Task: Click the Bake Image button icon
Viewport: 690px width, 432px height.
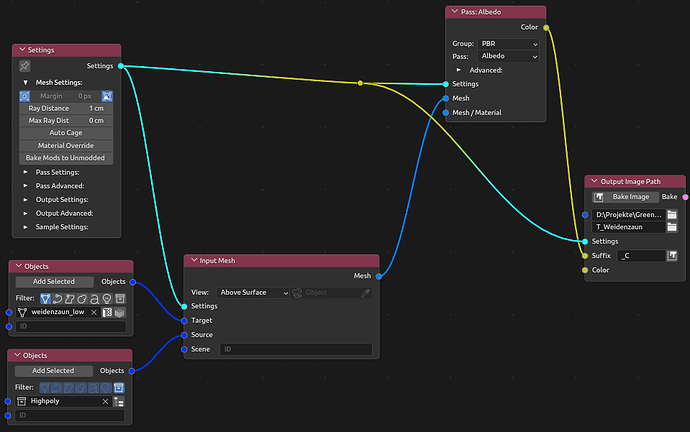Action: pyautogui.click(x=599, y=197)
